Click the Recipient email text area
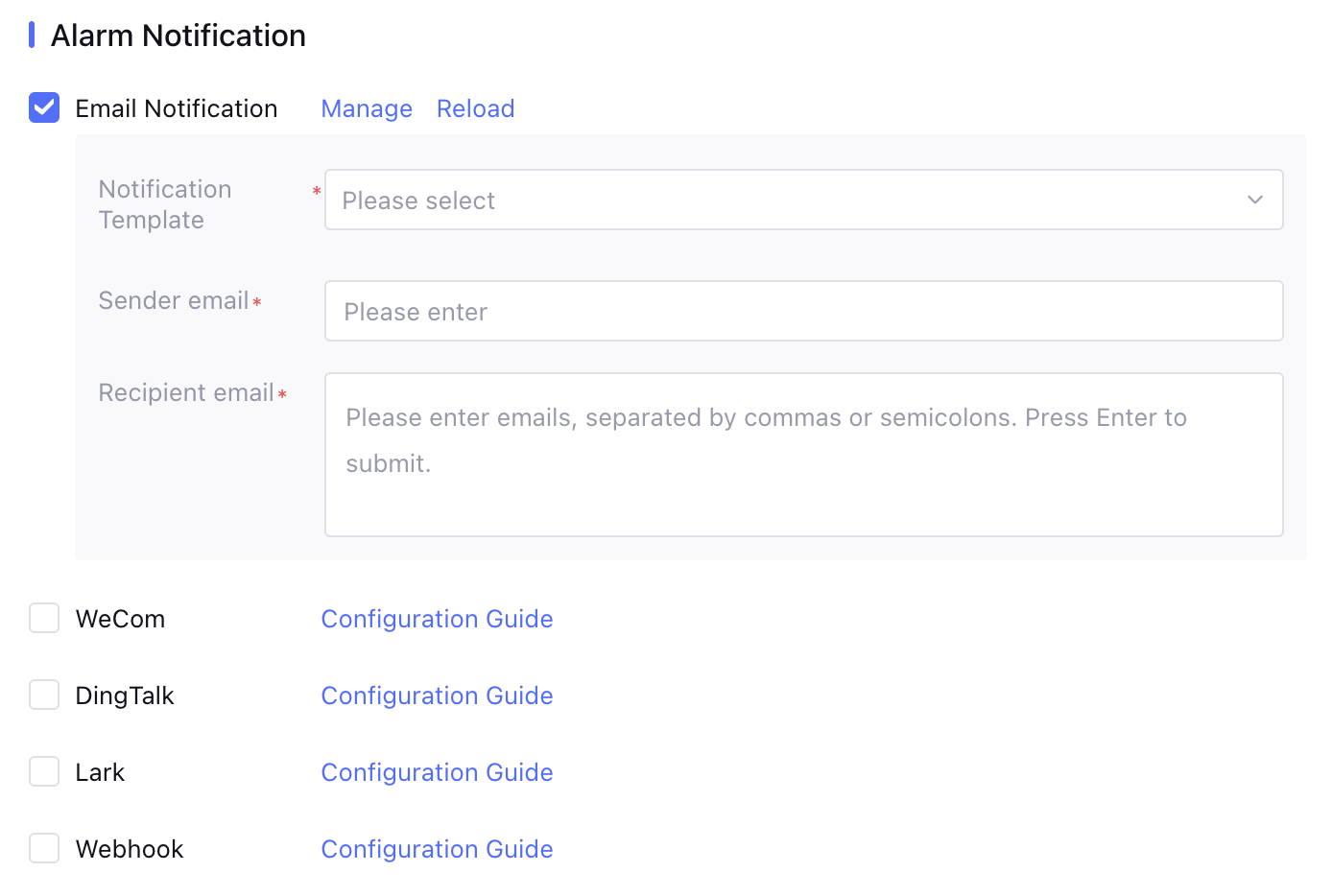 803,454
